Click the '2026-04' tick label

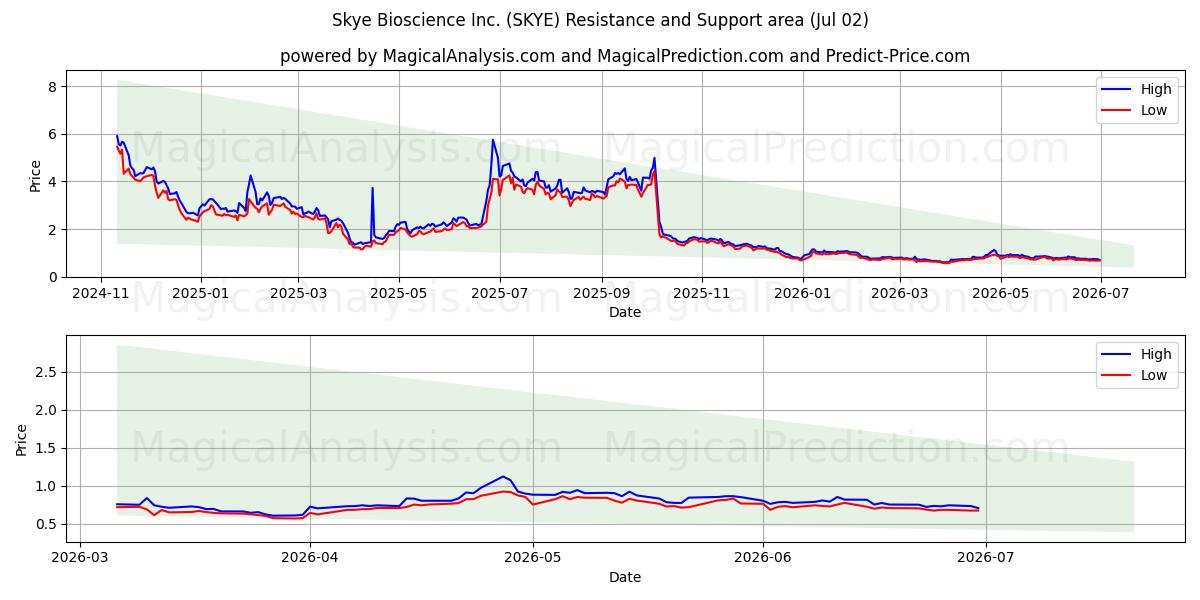[310, 558]
